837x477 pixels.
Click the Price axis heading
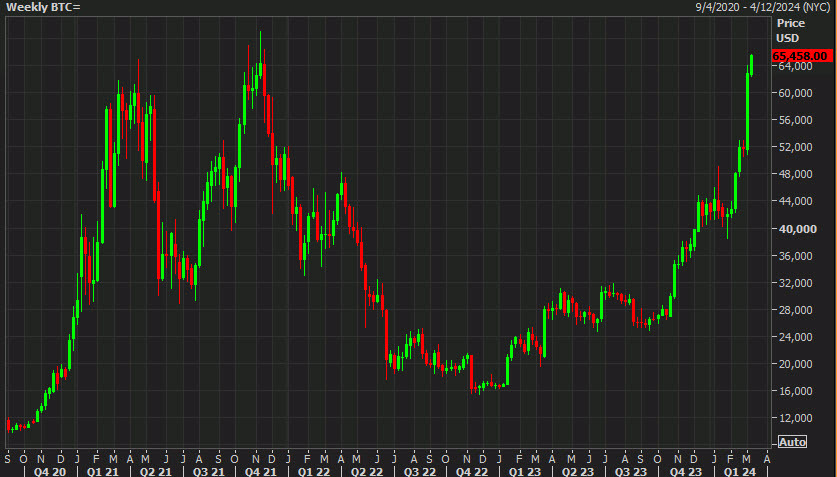pyautogui.click(x=791, y=23)
